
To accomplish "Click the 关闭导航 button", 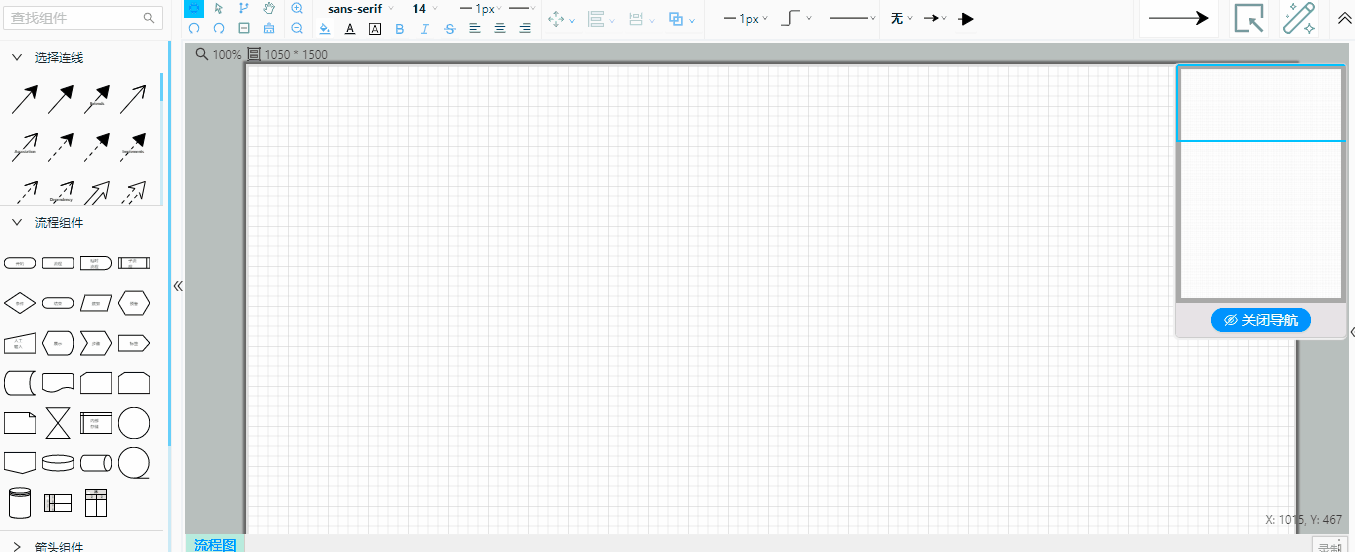I will (x=1260, y=320).
